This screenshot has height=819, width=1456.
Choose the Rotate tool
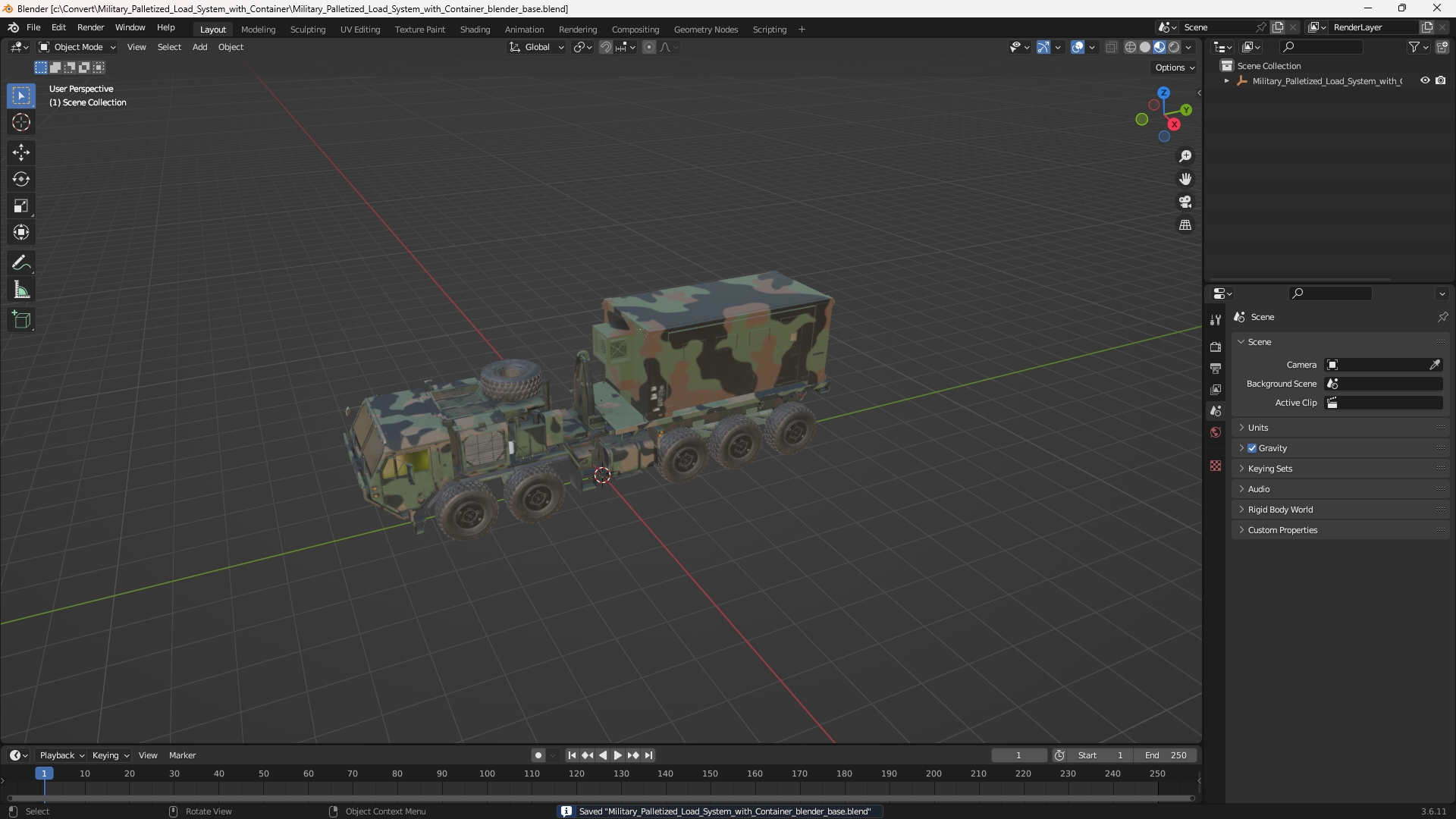(21, 179)
